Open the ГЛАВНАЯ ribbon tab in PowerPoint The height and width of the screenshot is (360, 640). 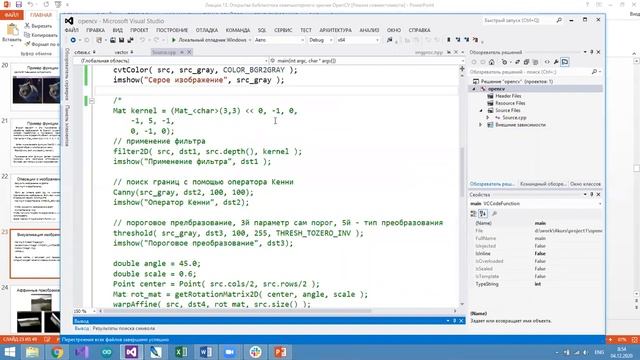(x=41, y=15)
